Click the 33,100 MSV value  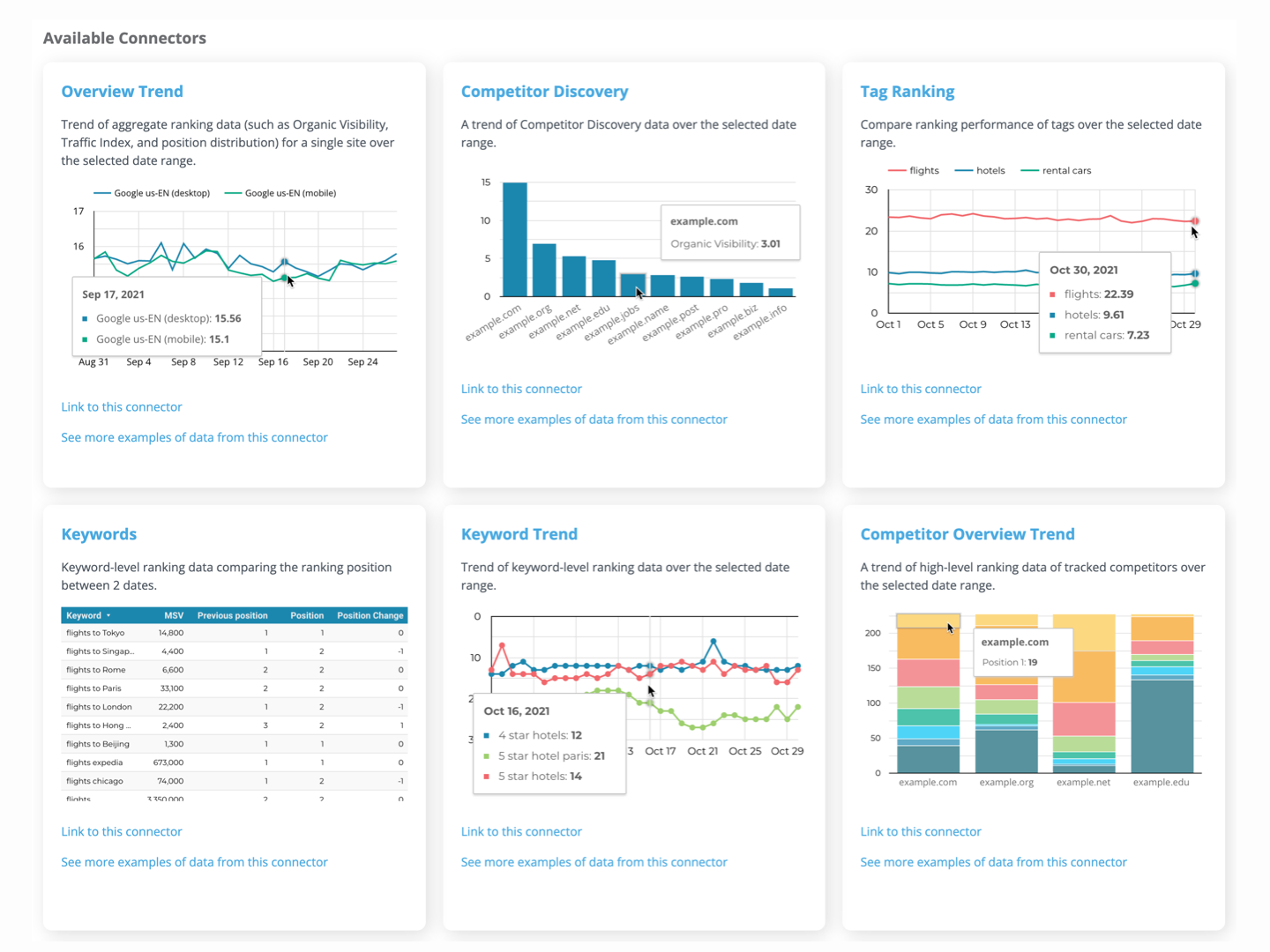coord(171,688)
